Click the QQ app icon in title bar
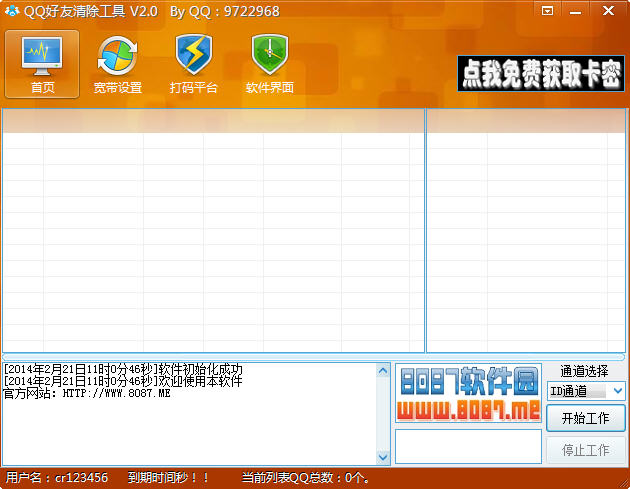This screenshot has height=489, width=630. click(12, 11)
